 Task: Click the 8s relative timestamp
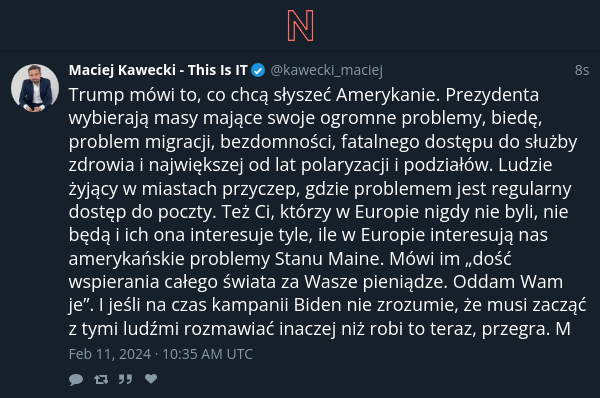click(x=582, y=70)
